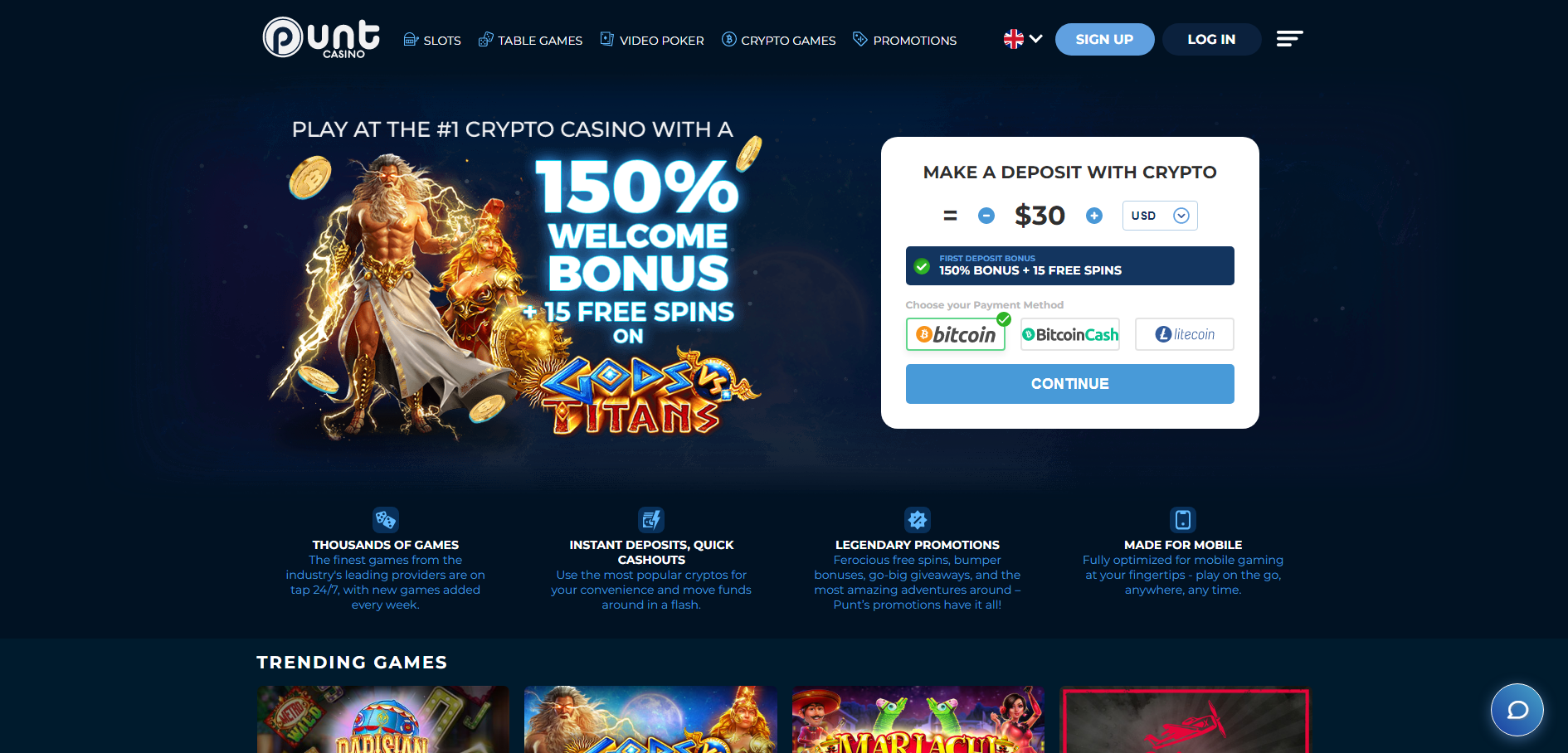The image size is (1568, 753).
Task: Decrease deposit amount with minus icon
Action: [x=986, y=216]
